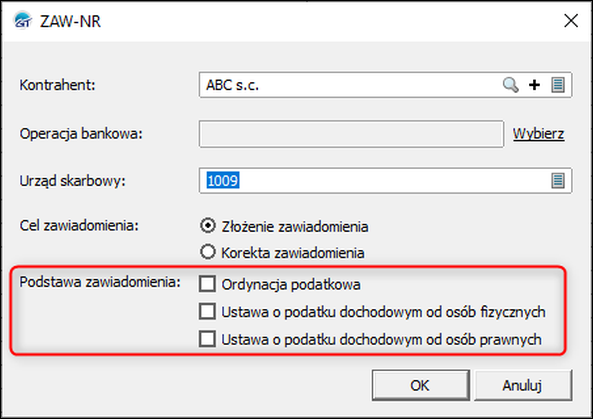Select the Złożenie zawiadomienia radio option
The height and width of the screenshot is (419, 593).
tap(208, 226)
